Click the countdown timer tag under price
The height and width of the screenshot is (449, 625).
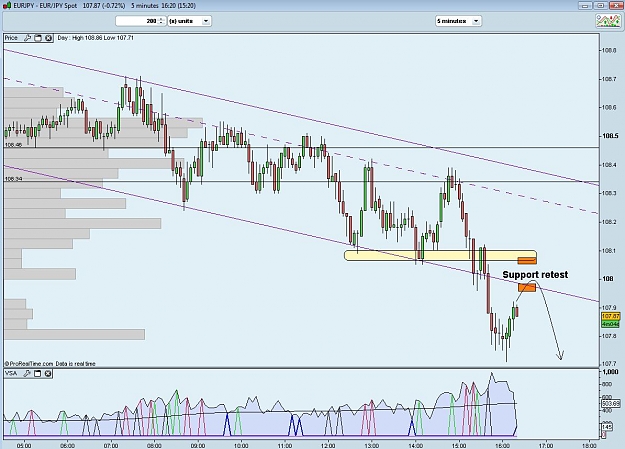coord(611,324)
